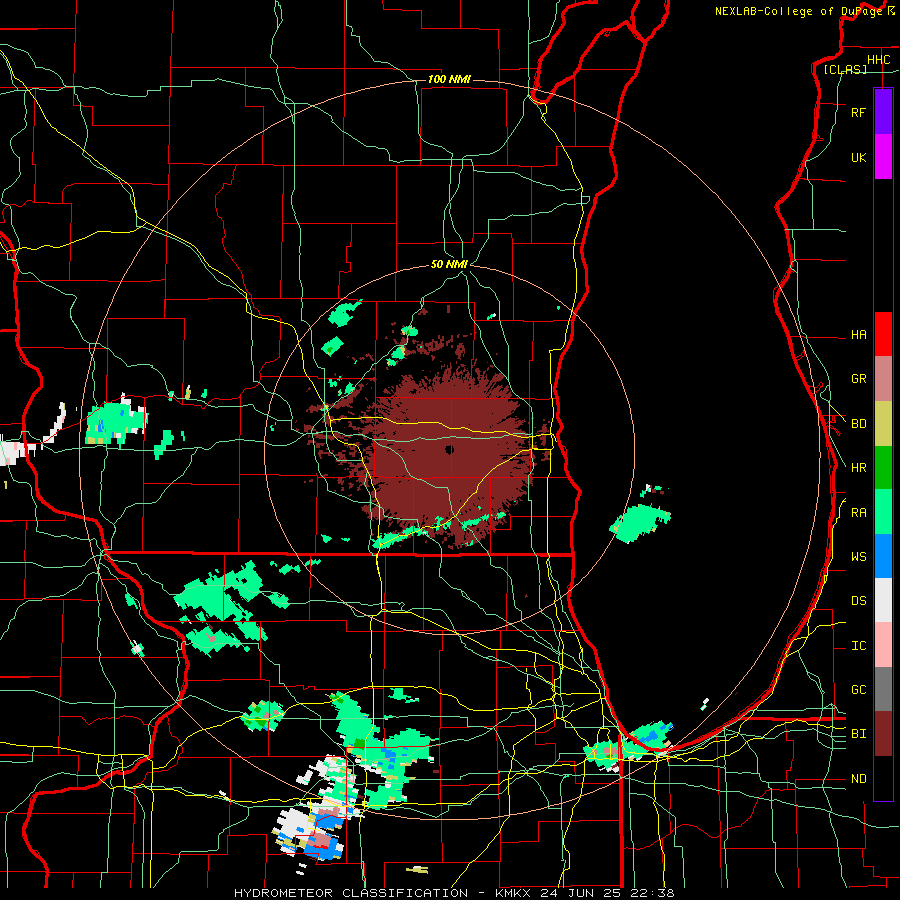Click the magenta UK legend color swatch
This screenshot has width=900, height=900.
tap(883, 157)
